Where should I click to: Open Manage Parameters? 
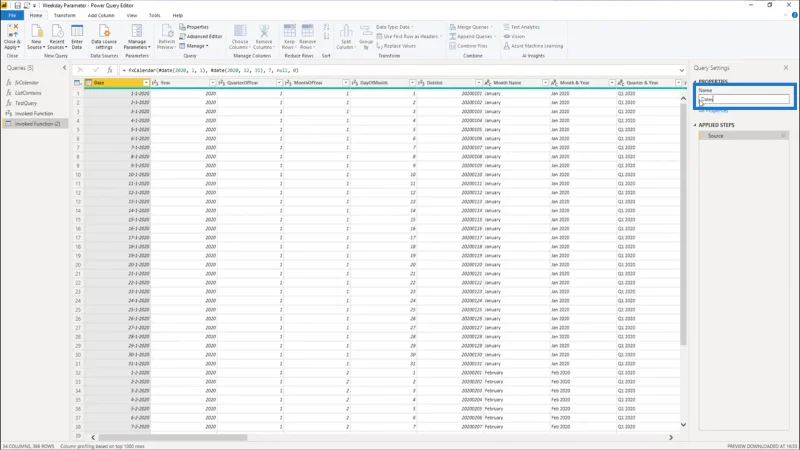click(x=137, y=36)
